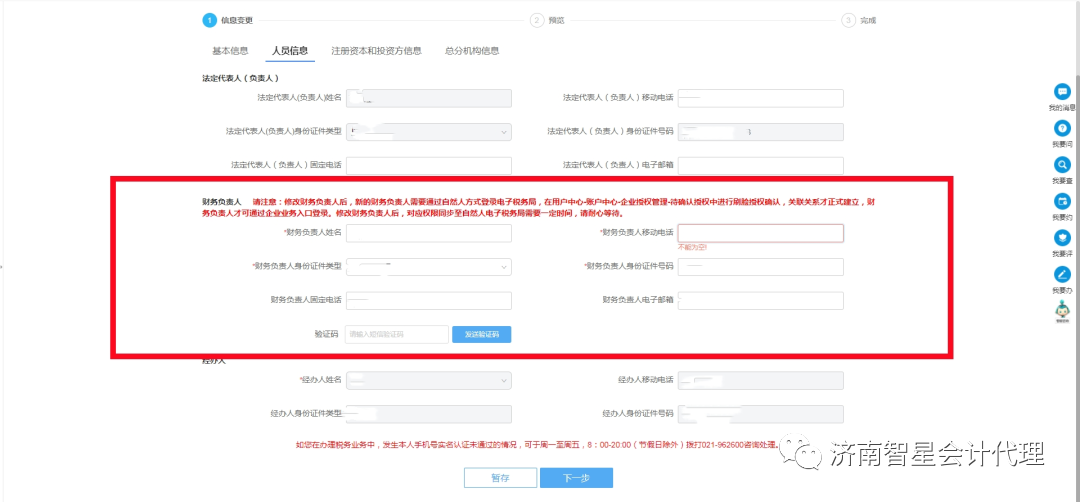Click 经办人身份证件号码 field
Screen dimensions: 1080x502
(x=760, y=413)
